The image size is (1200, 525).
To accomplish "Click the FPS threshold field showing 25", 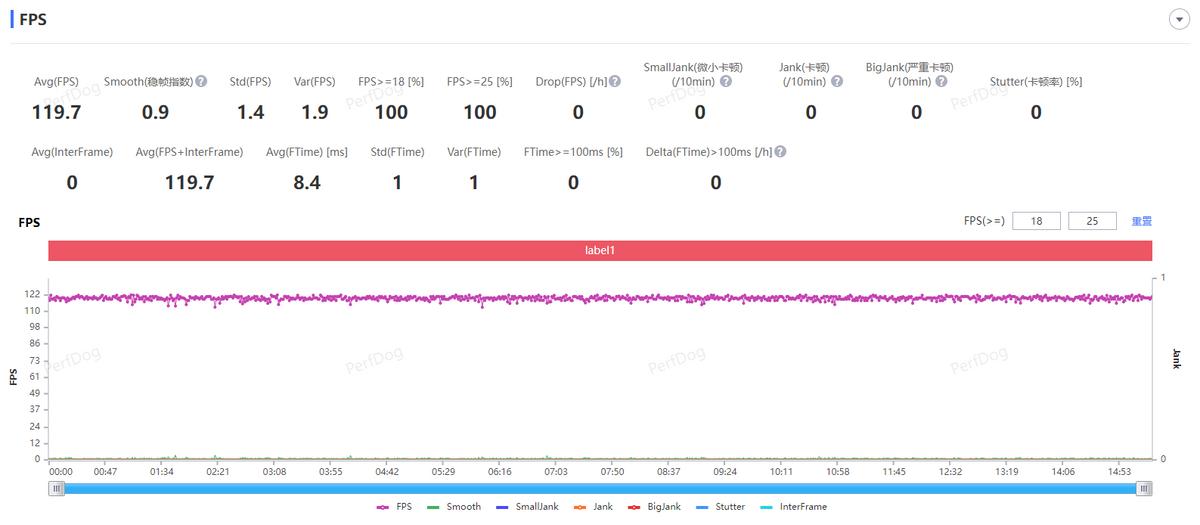I will click(1092, 221).
